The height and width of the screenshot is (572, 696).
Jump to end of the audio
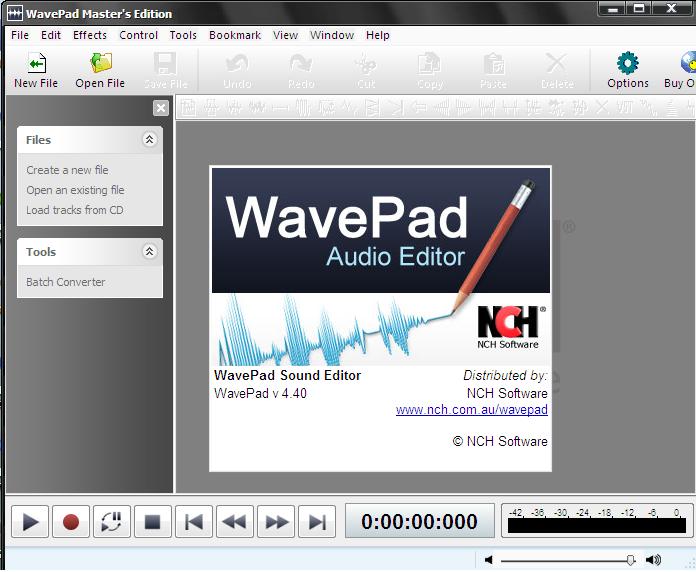(317, 521)
